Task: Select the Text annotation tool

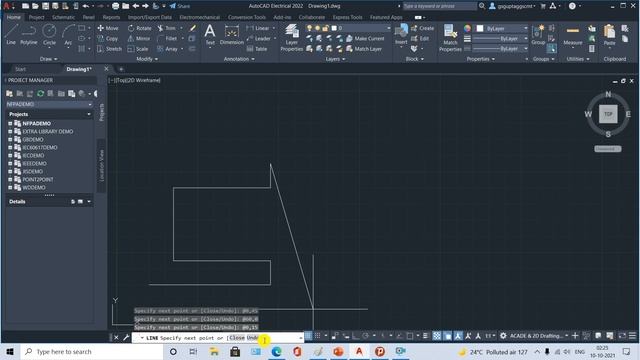Action: 210,34
